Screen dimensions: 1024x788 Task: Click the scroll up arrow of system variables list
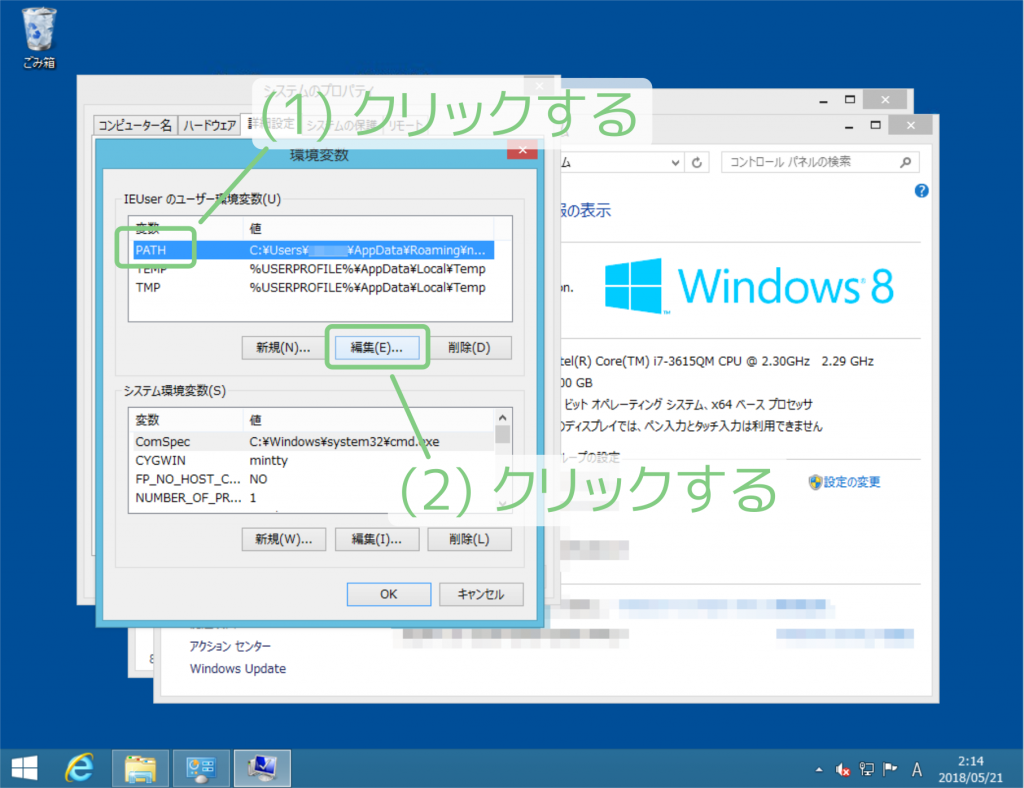(x=502, y=418)
